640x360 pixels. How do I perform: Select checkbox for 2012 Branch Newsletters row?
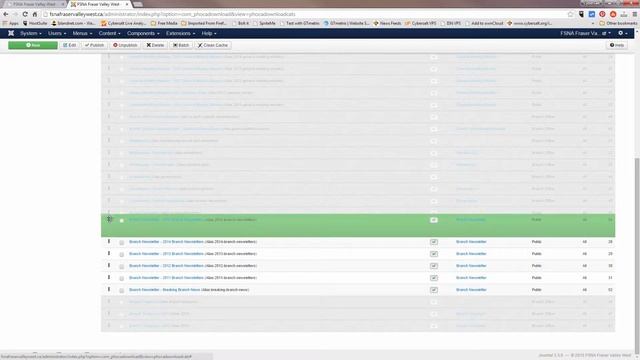[122, 266]
